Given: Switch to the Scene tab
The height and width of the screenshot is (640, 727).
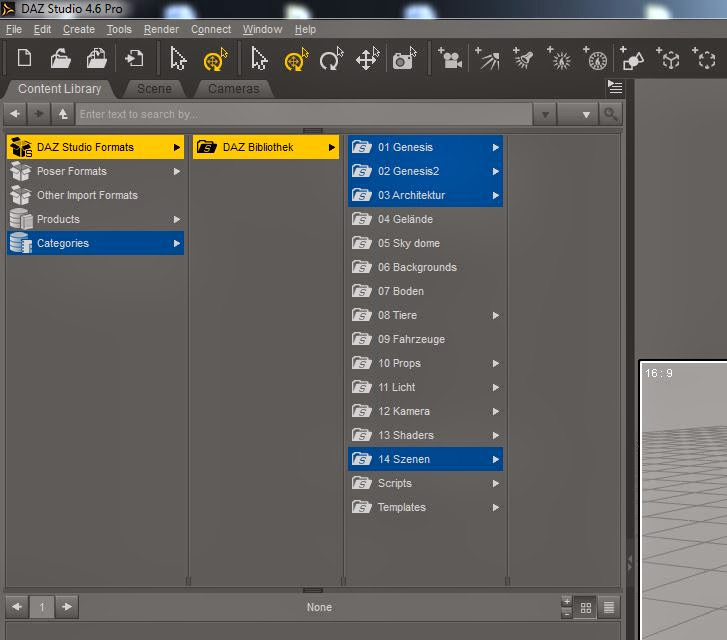Looking at the screenshot, I should coord(154,89).
